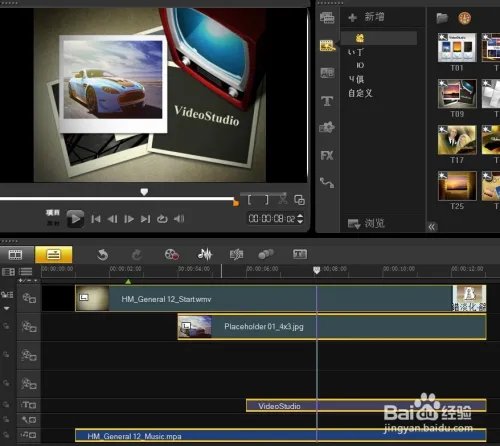Open the Path library icon
Viewport: 500px width, 446px height.
point(327,183)
